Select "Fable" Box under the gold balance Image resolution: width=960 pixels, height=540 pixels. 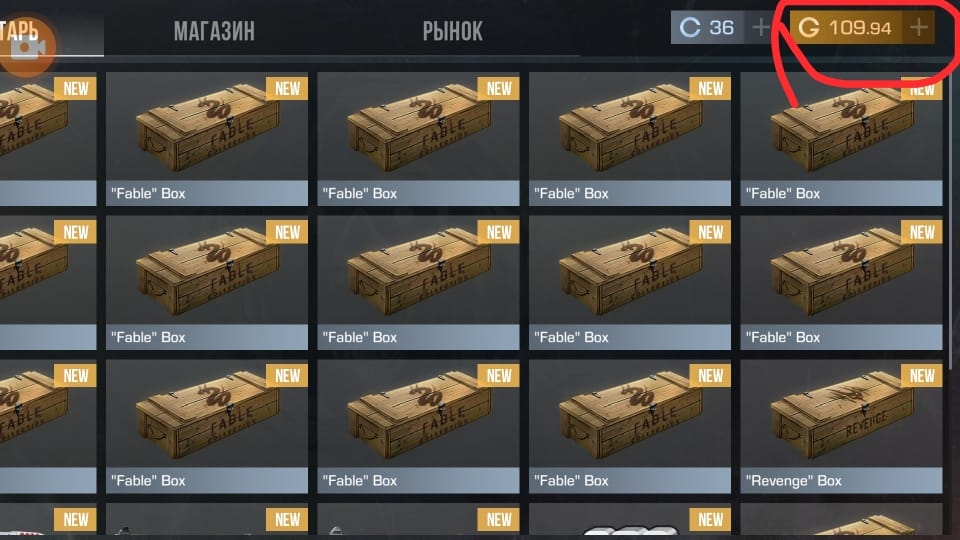[x=841, y=139]
